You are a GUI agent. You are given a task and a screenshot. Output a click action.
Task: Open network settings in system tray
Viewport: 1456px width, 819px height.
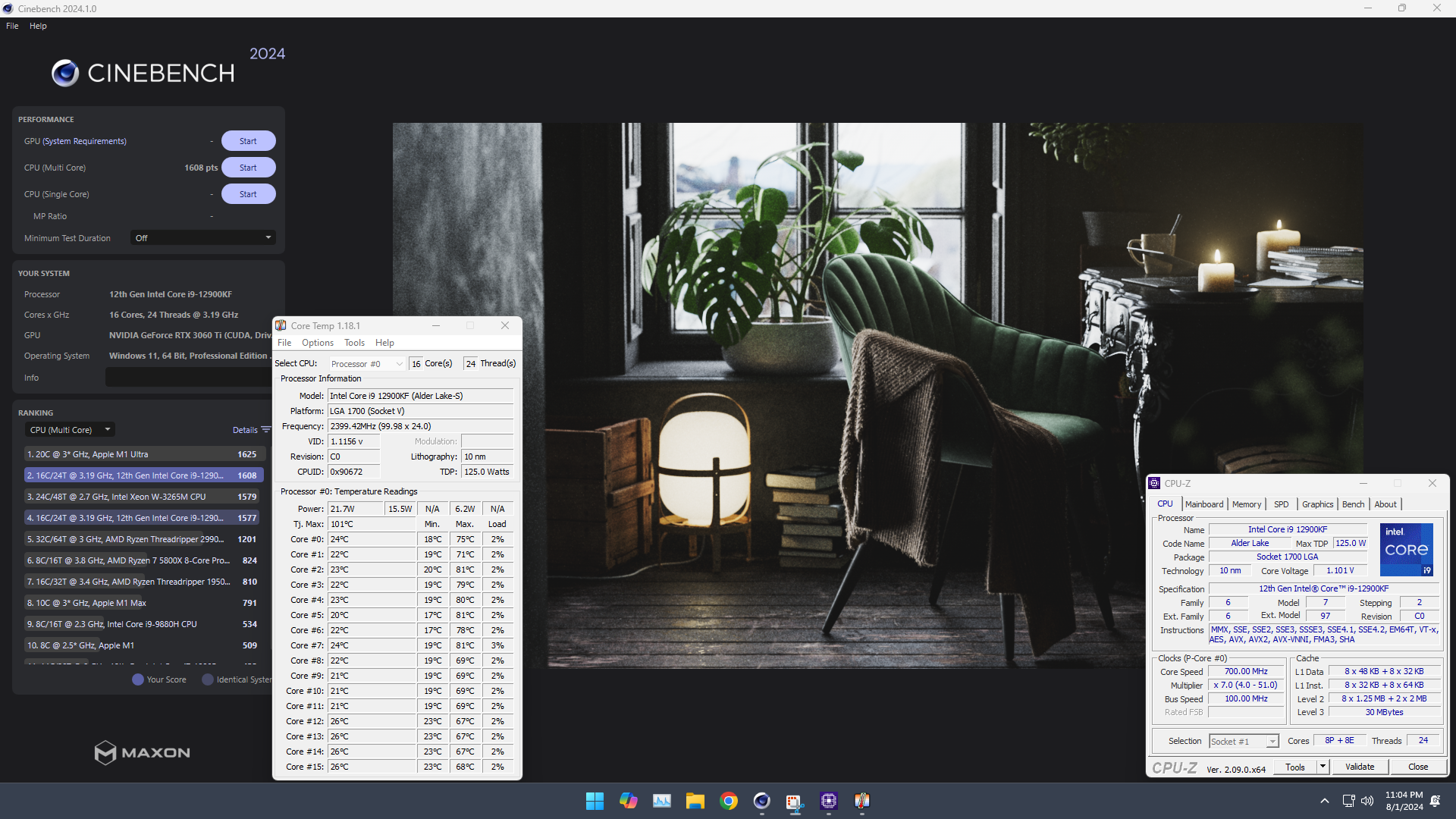point(1348,801)
